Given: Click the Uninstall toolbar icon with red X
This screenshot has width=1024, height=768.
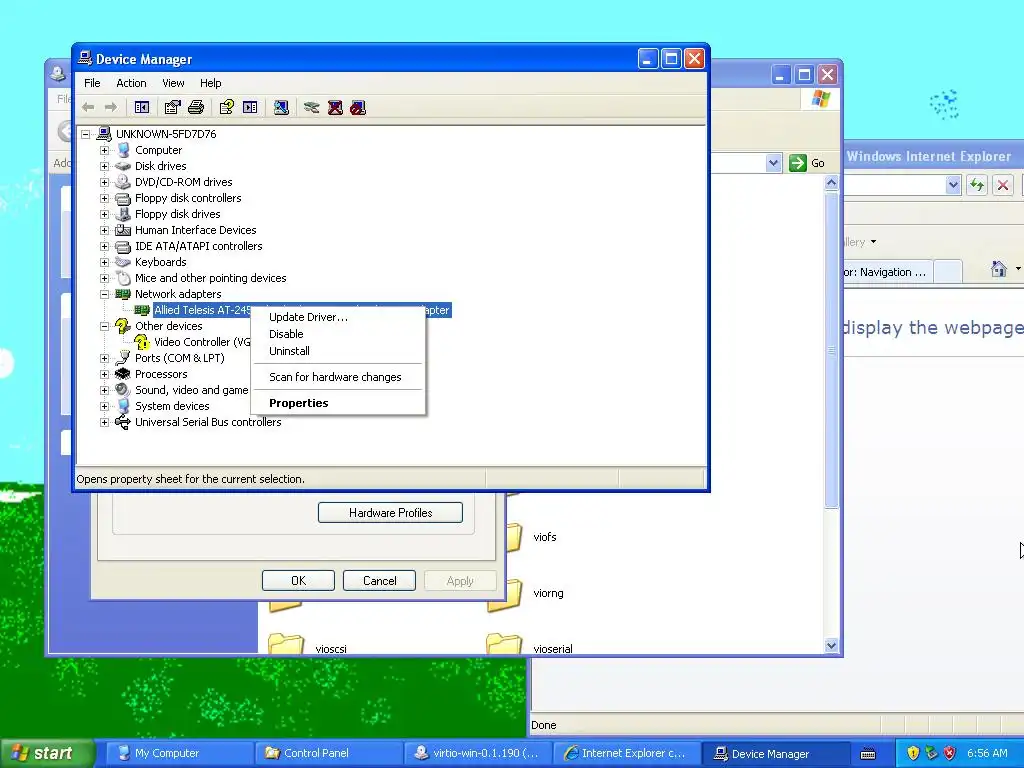Looking at the screenshot, I should [335, 107].
